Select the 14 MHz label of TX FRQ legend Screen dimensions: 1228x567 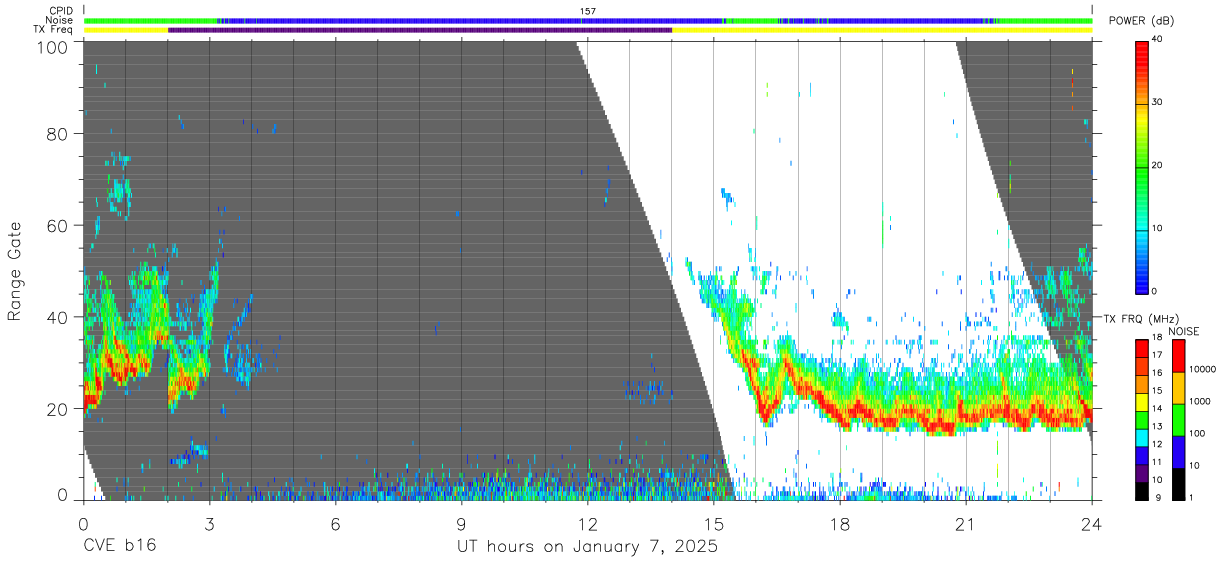pyautogui.click(x=1158, y=409)
